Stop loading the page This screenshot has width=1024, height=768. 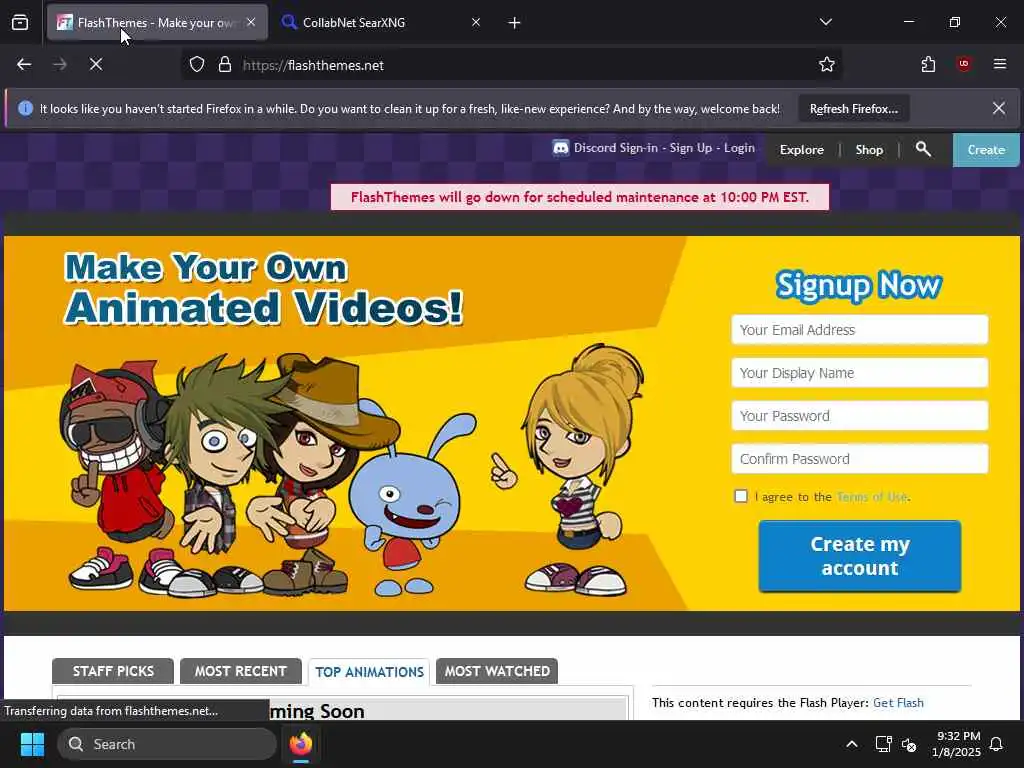pyautogui.click(x=96, y=64)
